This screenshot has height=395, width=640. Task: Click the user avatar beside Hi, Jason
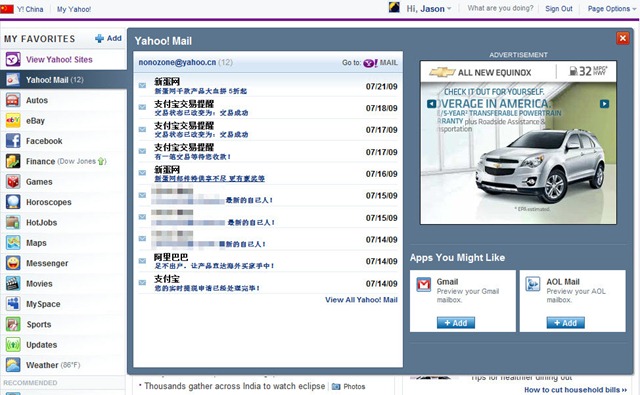click(394, 7)
